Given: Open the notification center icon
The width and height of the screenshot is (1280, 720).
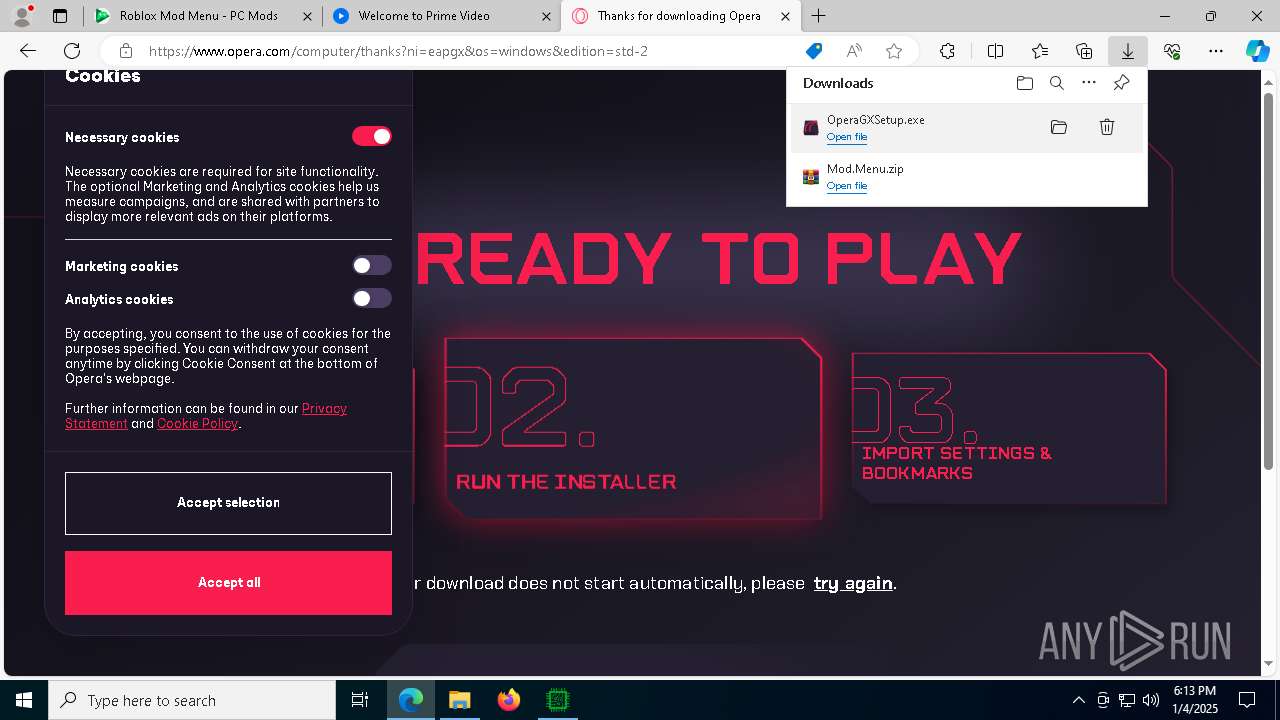Looking at the screenshot, I should click(x=1247, y=700).
